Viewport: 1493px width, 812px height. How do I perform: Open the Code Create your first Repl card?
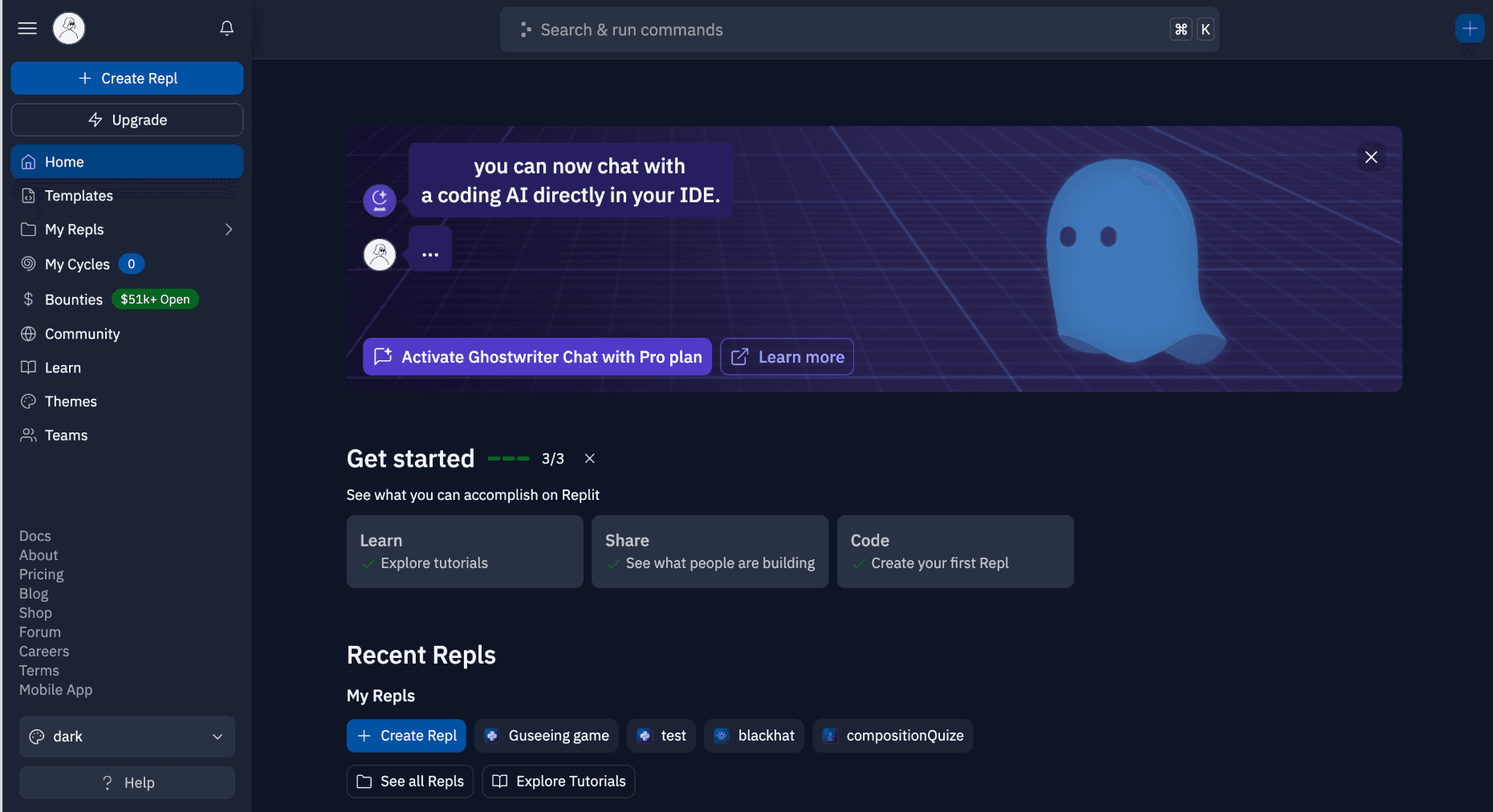coord(955,551)
